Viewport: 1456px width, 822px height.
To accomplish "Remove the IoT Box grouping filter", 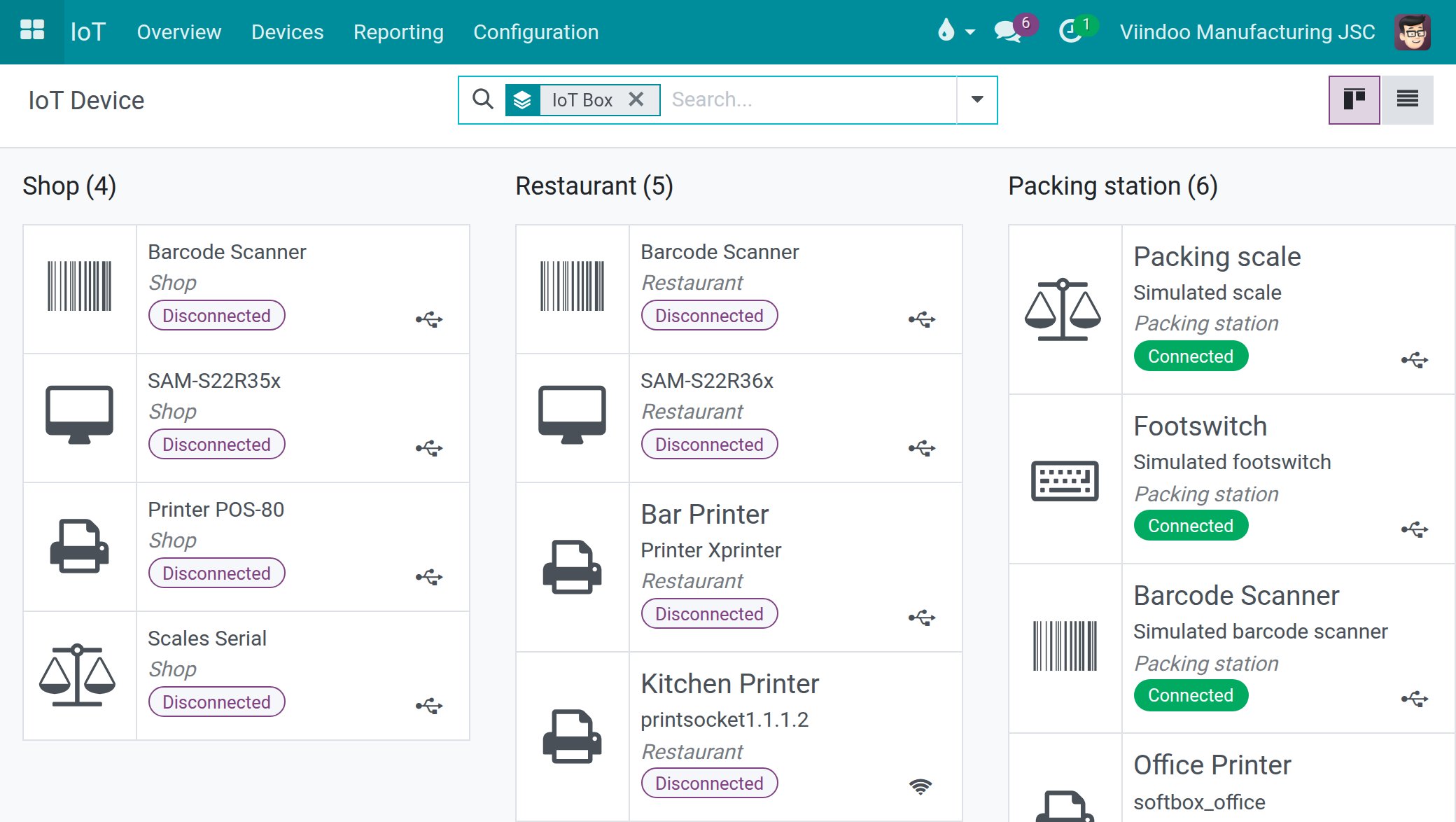I will click(x=636, y=99).
